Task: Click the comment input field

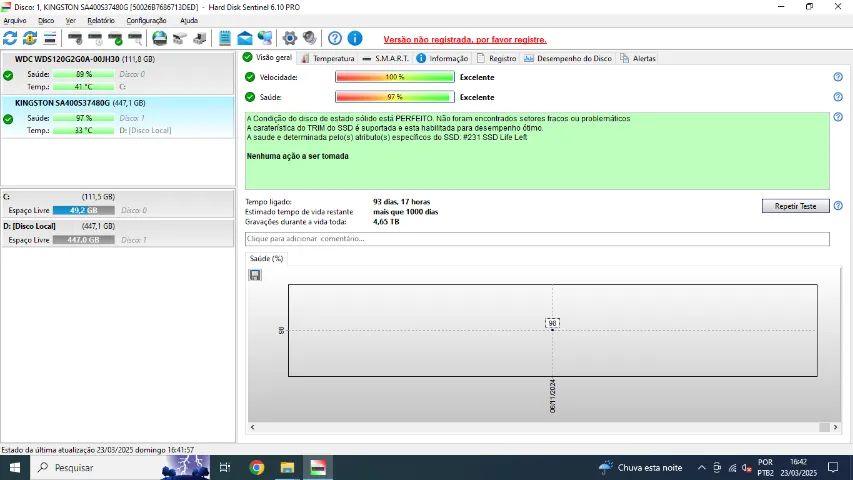Action: (x=537, y=238)
